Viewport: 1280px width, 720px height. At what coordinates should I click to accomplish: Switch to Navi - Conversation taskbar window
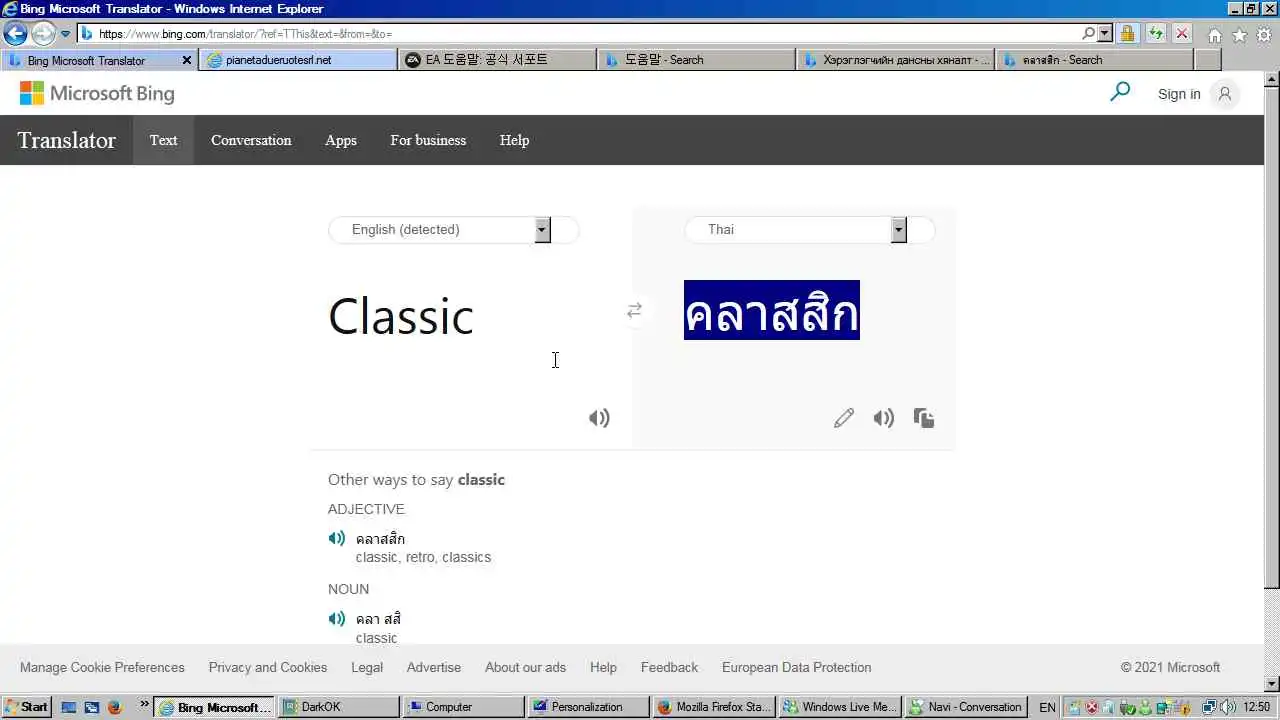(965, 707)
